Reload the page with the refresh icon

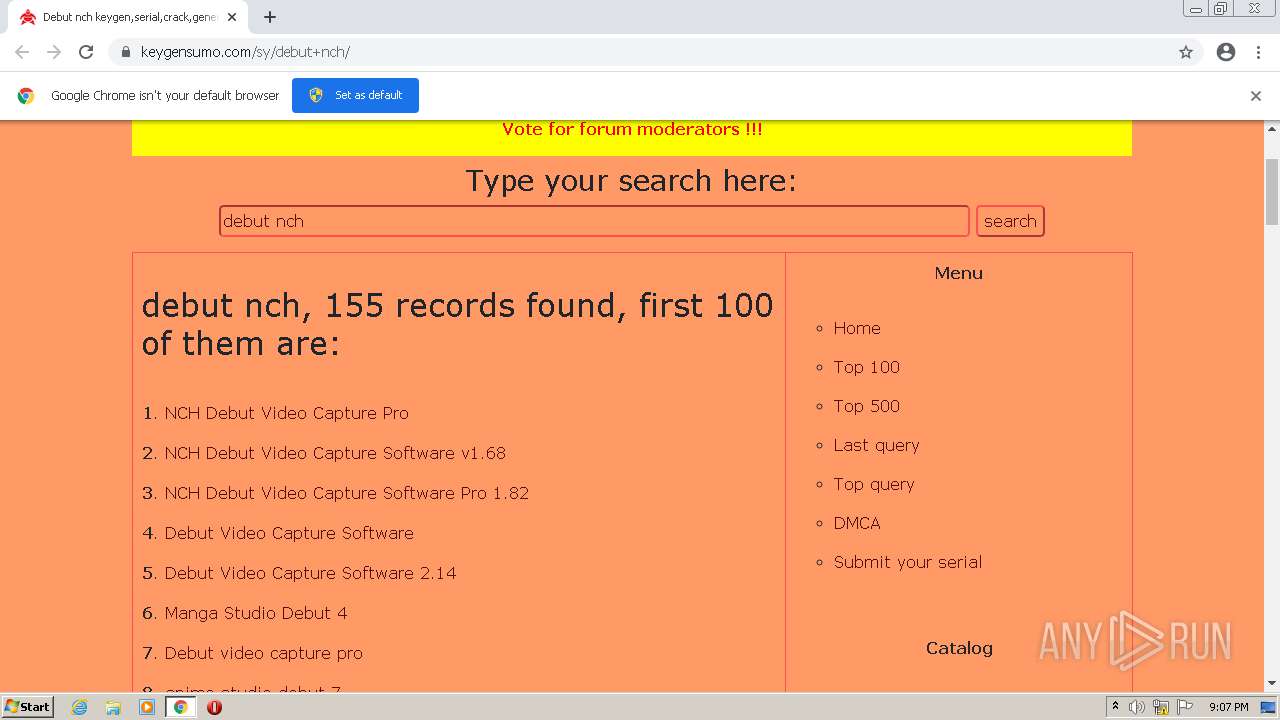86,52
